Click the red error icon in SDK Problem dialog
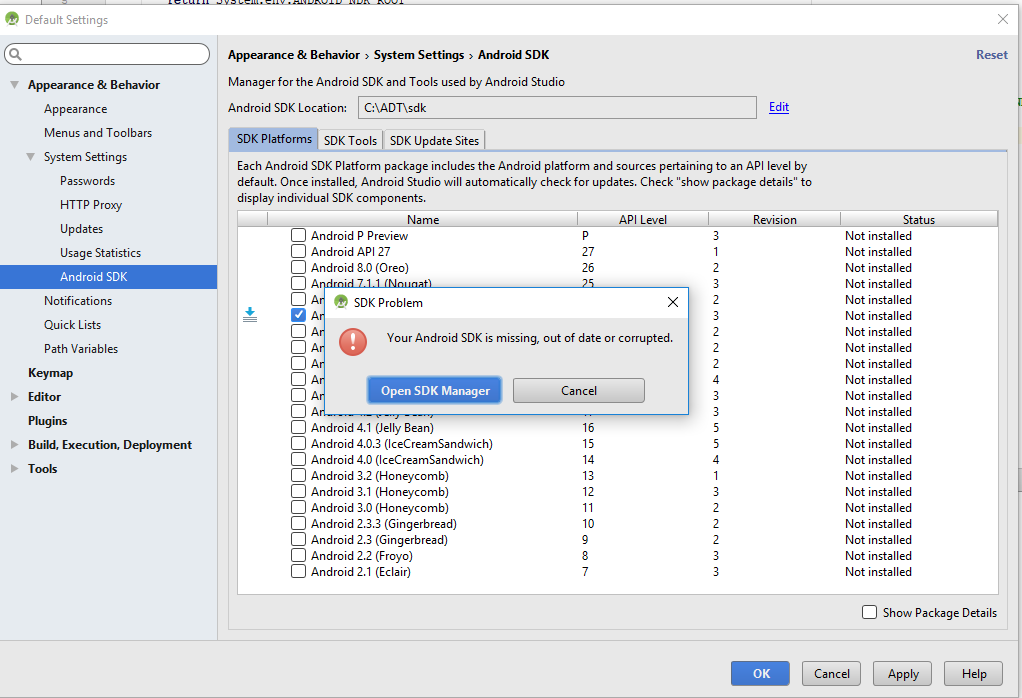Image resolution: width=1022 pixels, height=698 pixels. point(352,343)
